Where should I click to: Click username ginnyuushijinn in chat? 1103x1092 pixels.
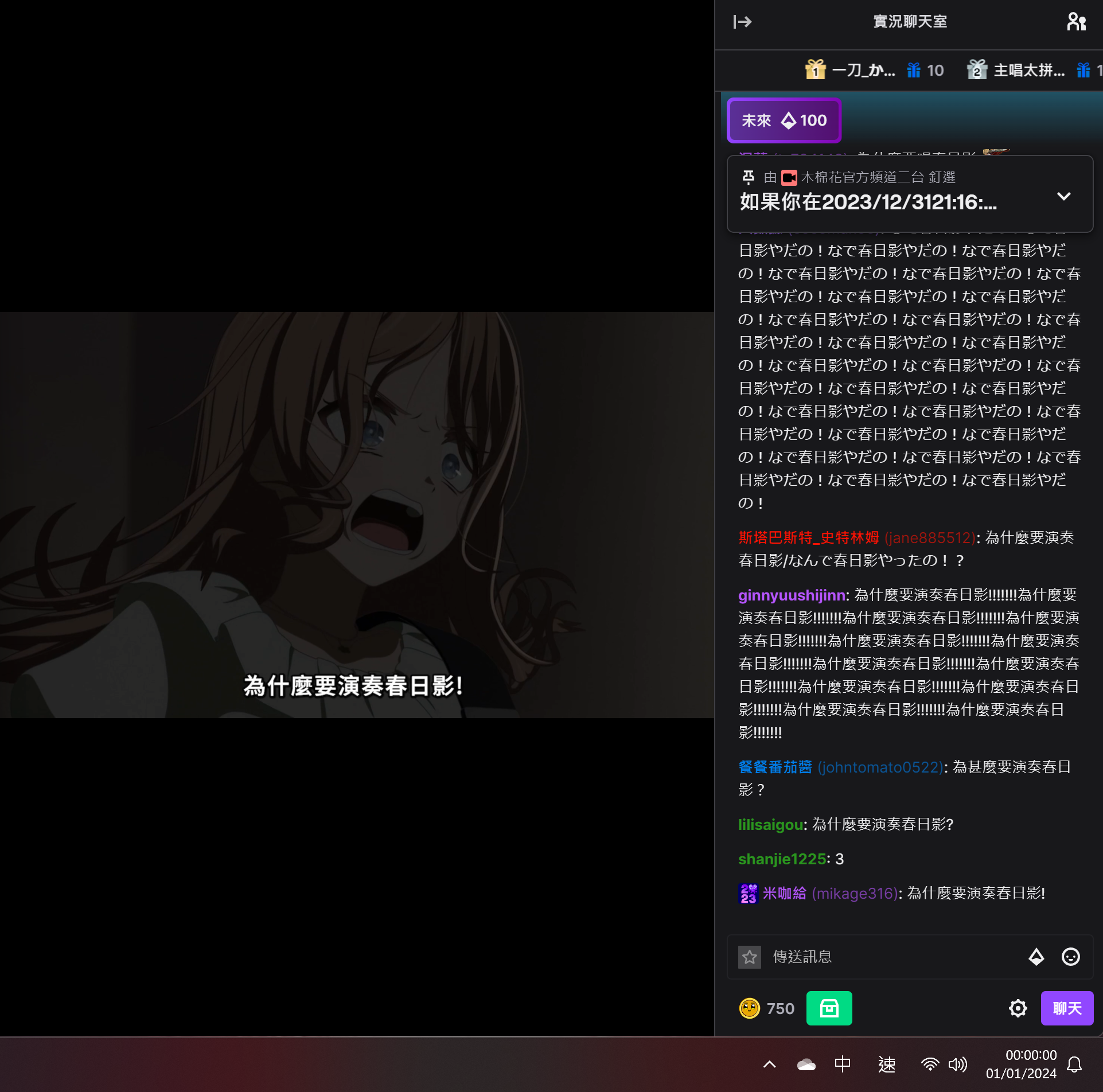tap(792, 595)
